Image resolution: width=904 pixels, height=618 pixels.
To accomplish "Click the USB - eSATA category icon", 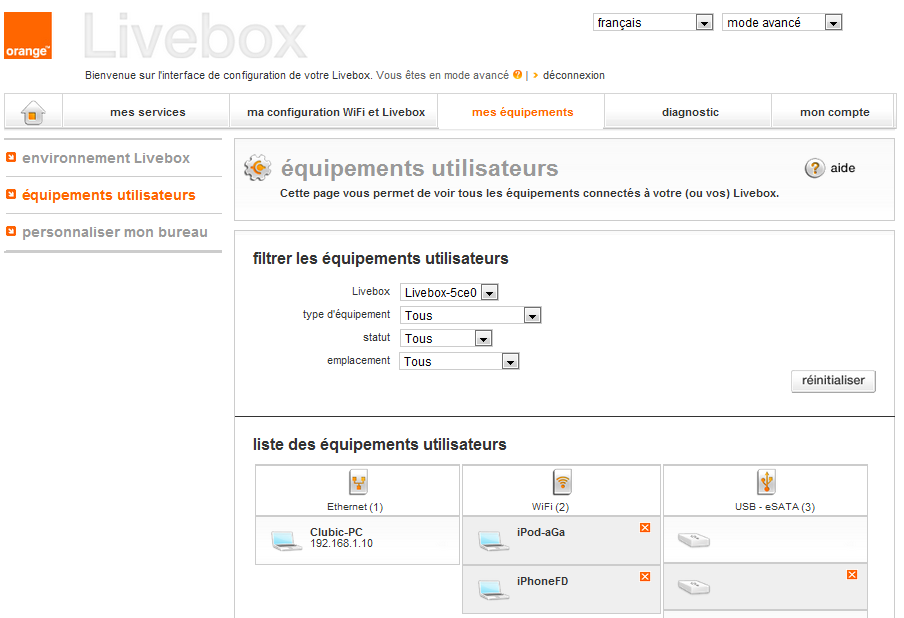I will click(766, 482).
